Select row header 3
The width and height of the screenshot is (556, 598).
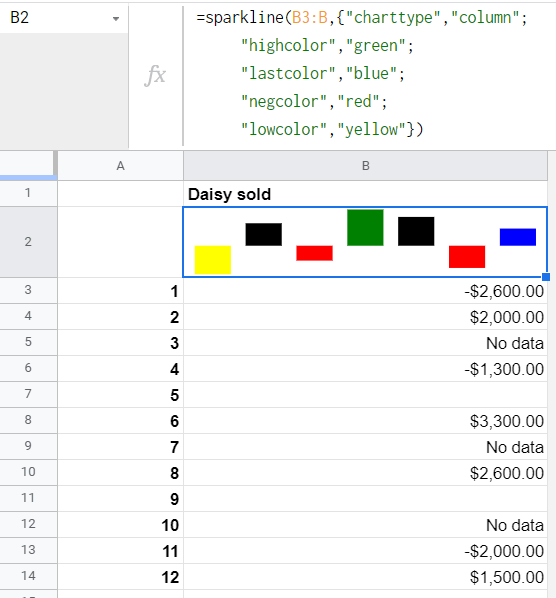coord(28,290)
